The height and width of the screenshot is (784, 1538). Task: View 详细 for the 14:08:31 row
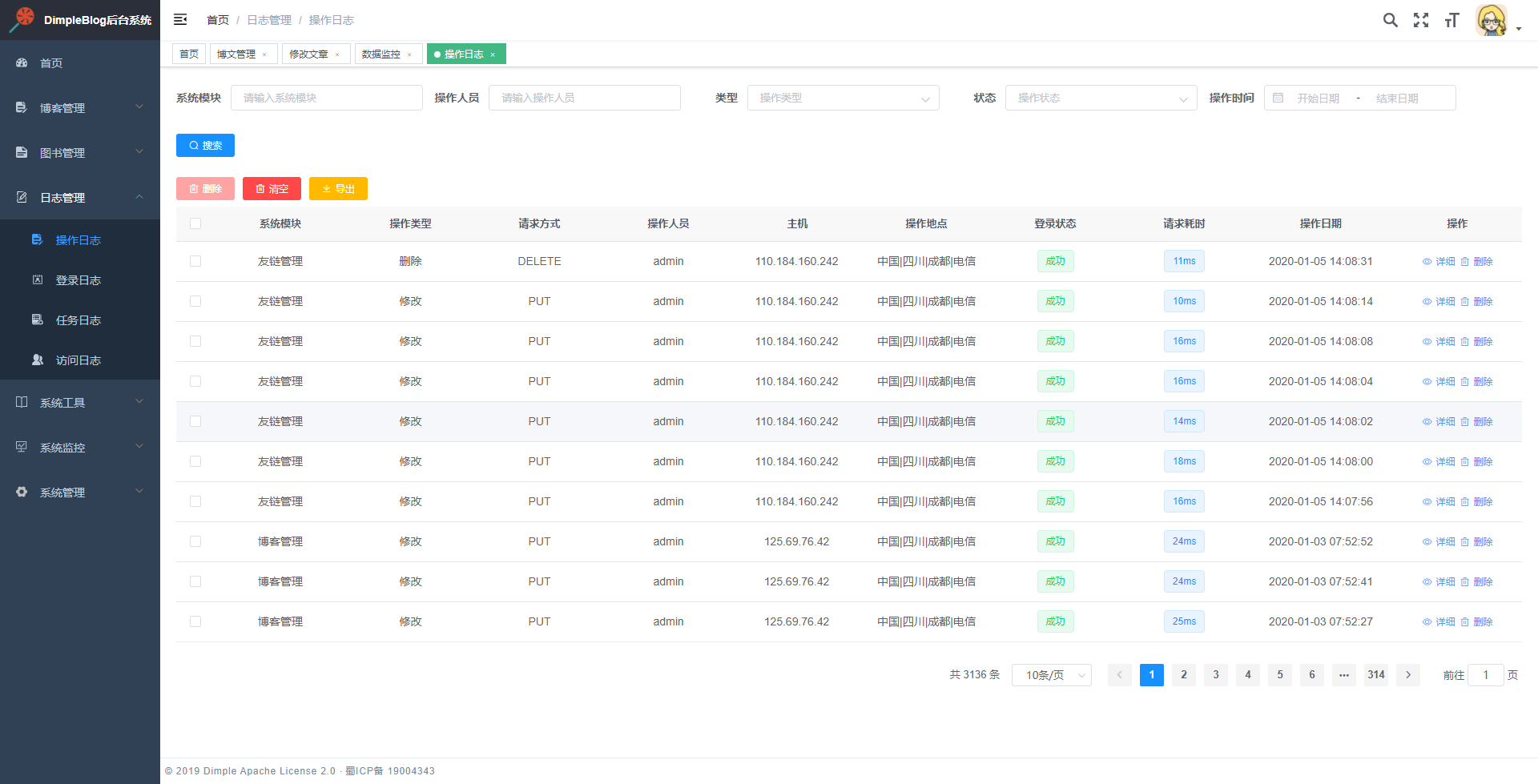[x=1439, y=261]
